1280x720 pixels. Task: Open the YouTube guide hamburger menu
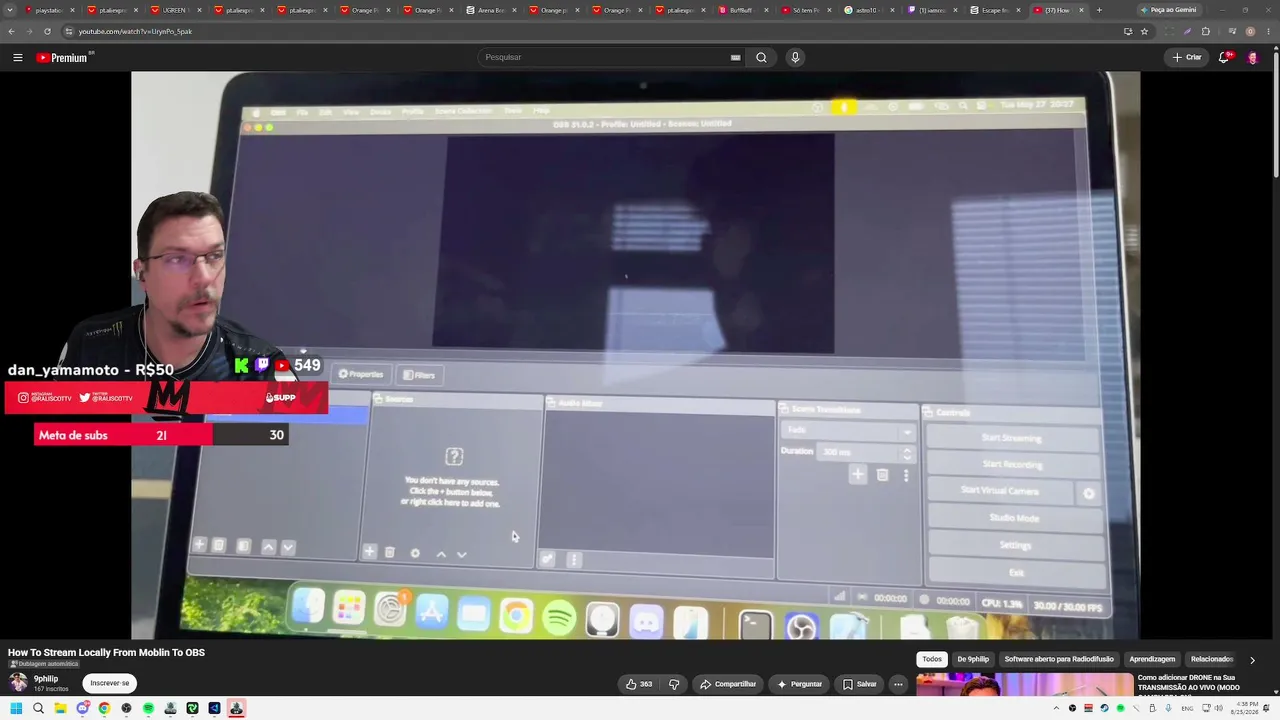[18, 57]
